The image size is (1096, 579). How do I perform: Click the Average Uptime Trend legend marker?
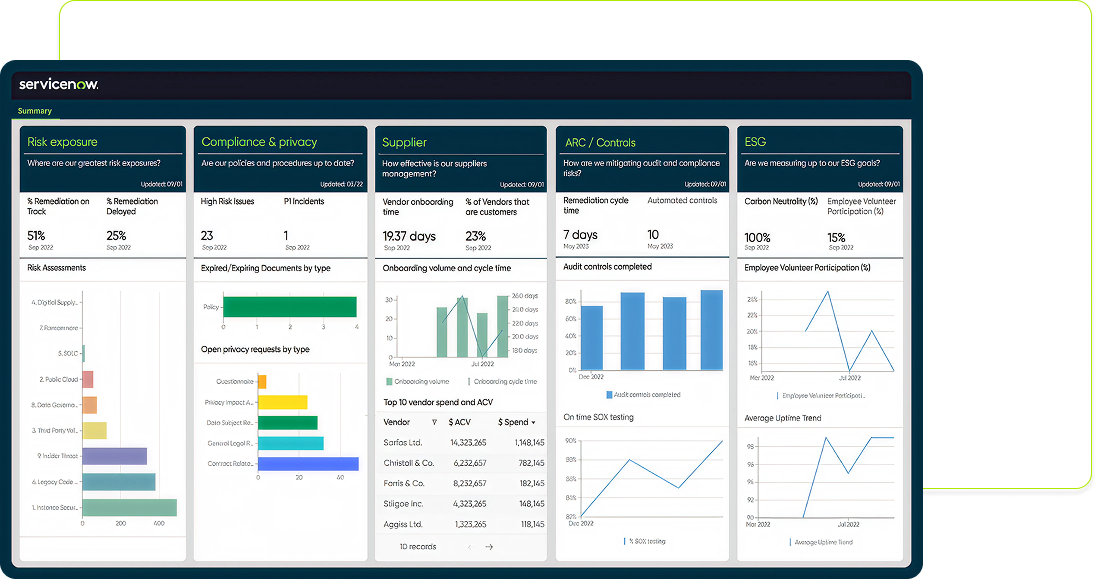pos(788,541)
